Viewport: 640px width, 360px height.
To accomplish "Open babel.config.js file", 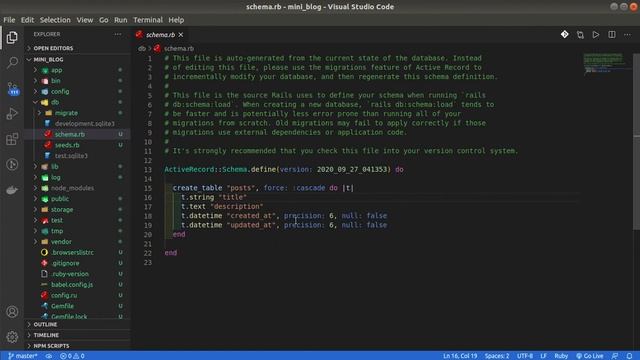I will (x=78, y=284).
